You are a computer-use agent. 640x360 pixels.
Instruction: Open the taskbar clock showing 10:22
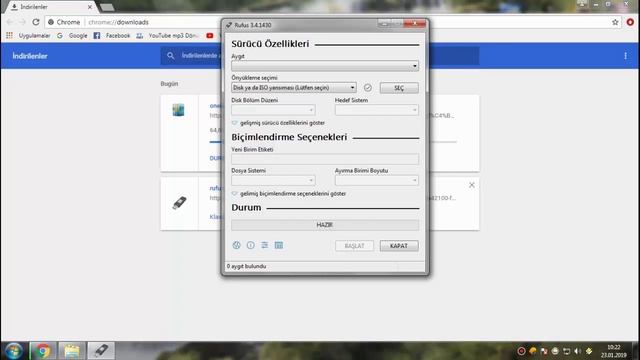(613, 351)
